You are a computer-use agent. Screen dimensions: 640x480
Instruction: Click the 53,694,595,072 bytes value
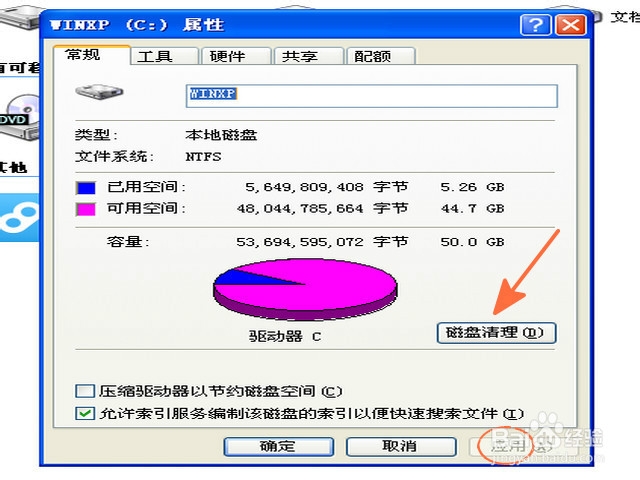(x=300, y=242)
